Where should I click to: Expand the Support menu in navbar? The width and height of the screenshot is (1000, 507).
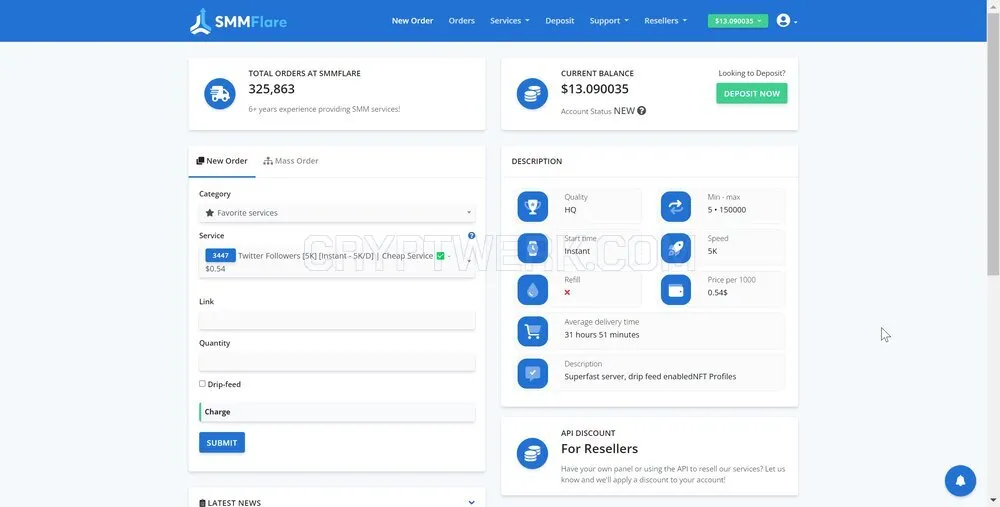pos(609,21)
